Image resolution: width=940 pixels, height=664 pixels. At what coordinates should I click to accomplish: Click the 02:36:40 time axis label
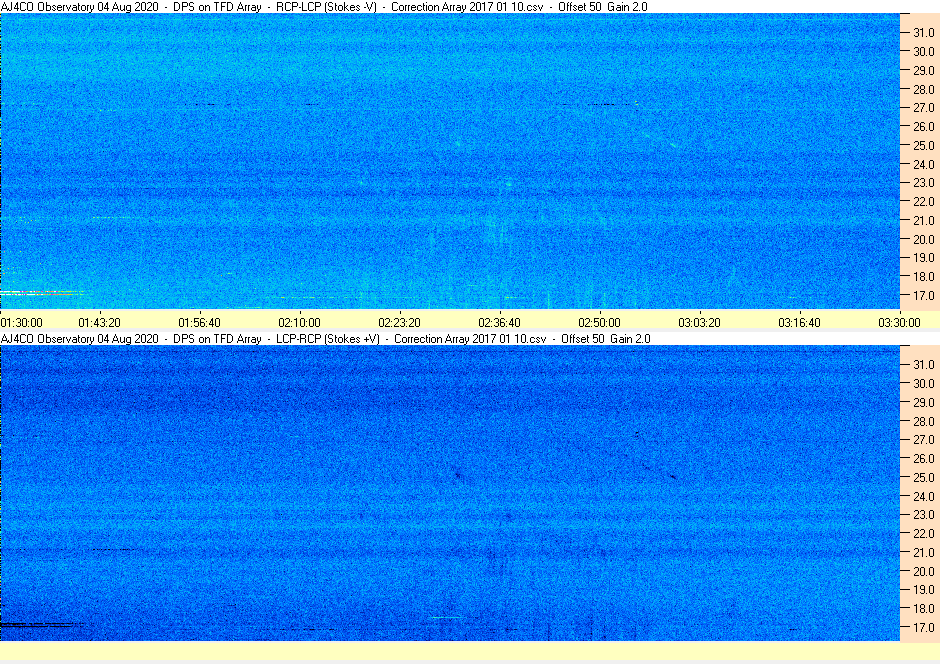(x=499, y=322)
